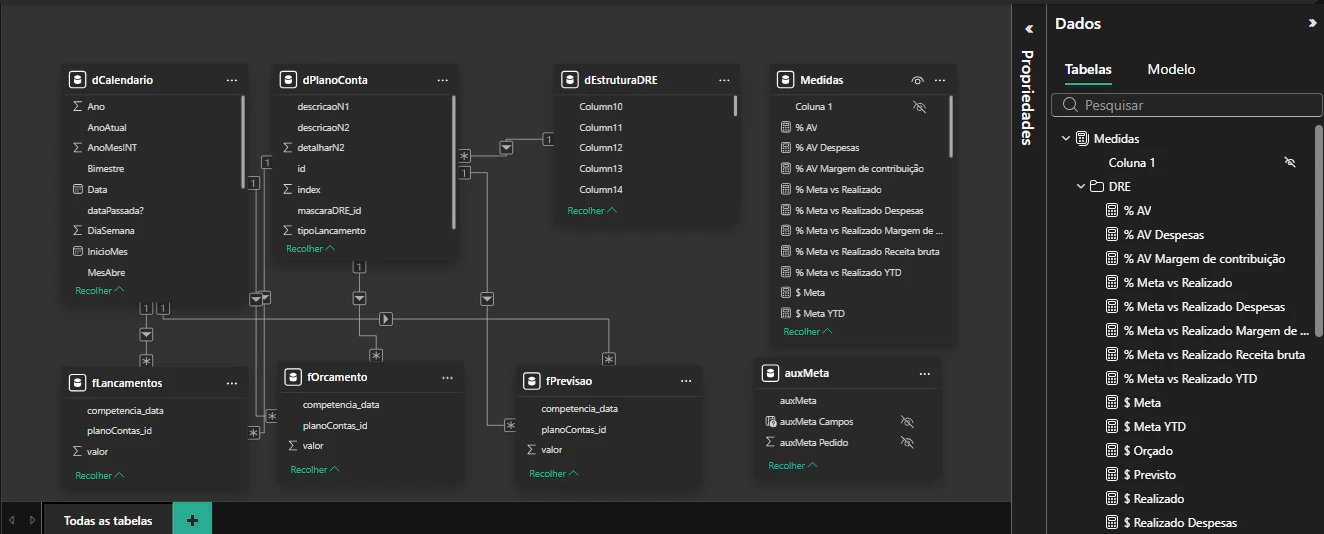Open fLancamentos table more options menu
1324x534 pixels.
232,383
